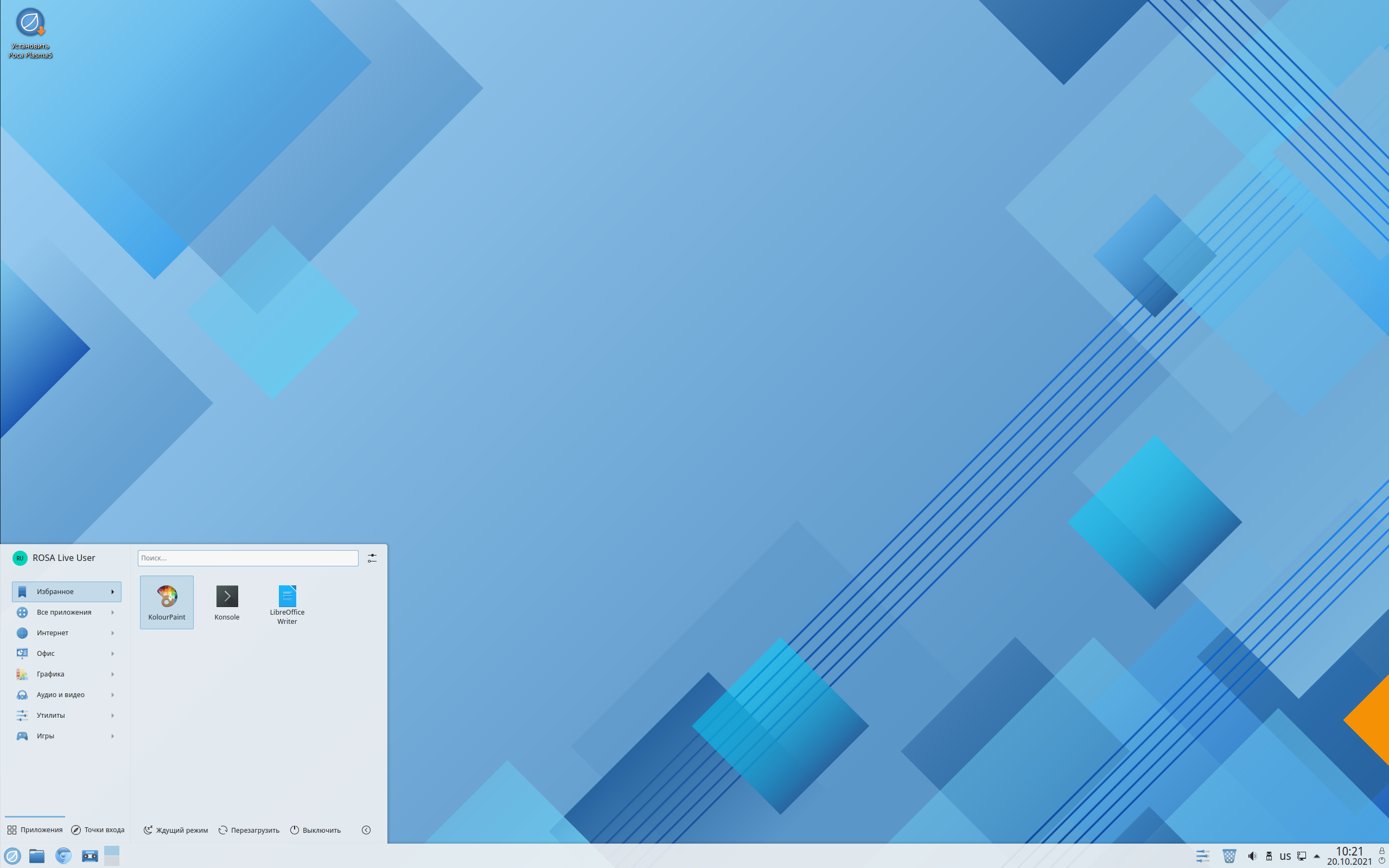The image size is (1389, 868).
Task: Switch to the upper virtual desktop in pager
Action: click(111, 850)
